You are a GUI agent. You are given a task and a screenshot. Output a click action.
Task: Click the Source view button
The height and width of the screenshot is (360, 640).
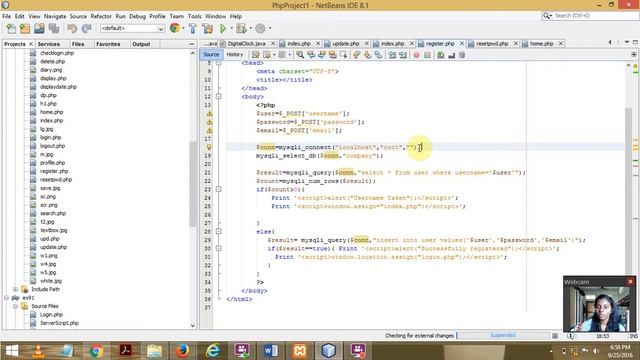click(211, 54)
